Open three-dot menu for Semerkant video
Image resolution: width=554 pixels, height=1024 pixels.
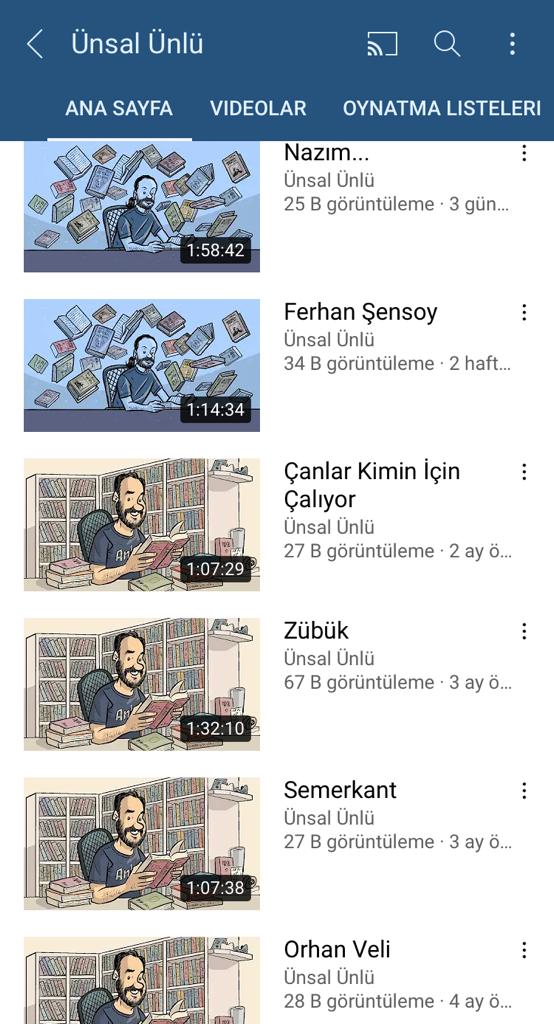tap(524, 791)
